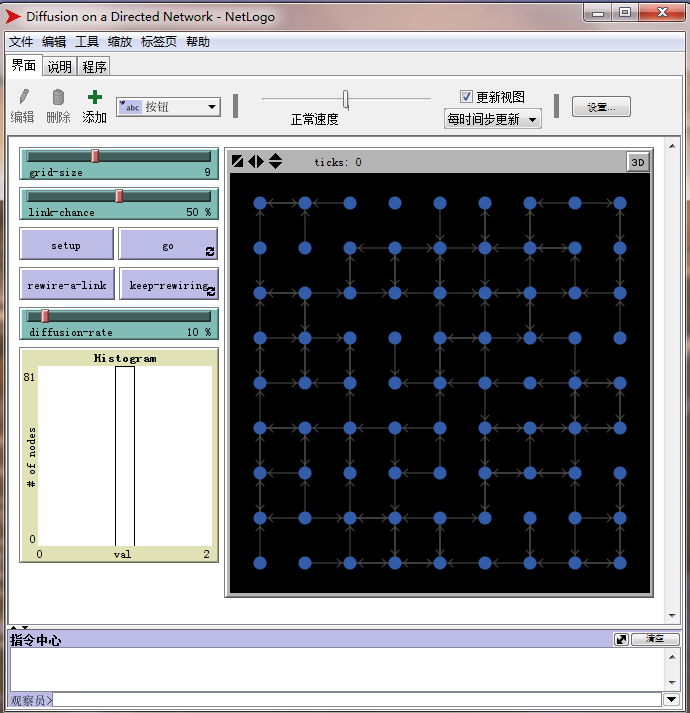Viewport: 690px width, 713px height.
Task: Click the rewire-a-link button
Action: [x=67, y=284]
